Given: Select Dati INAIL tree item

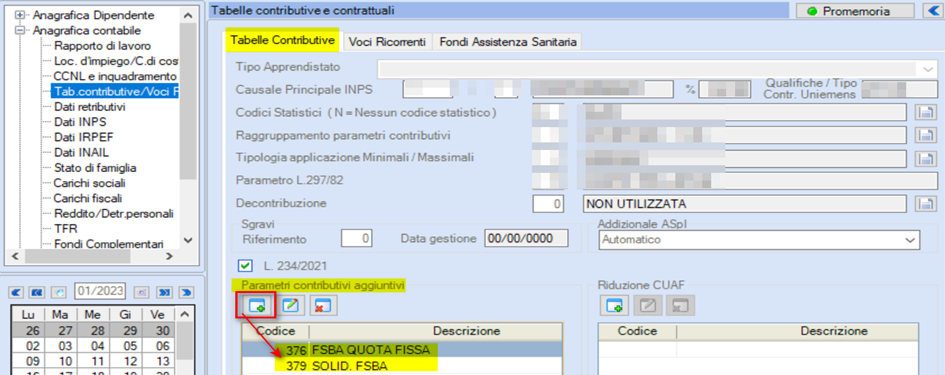Looking at the screenshot, I should click(81, 153).
